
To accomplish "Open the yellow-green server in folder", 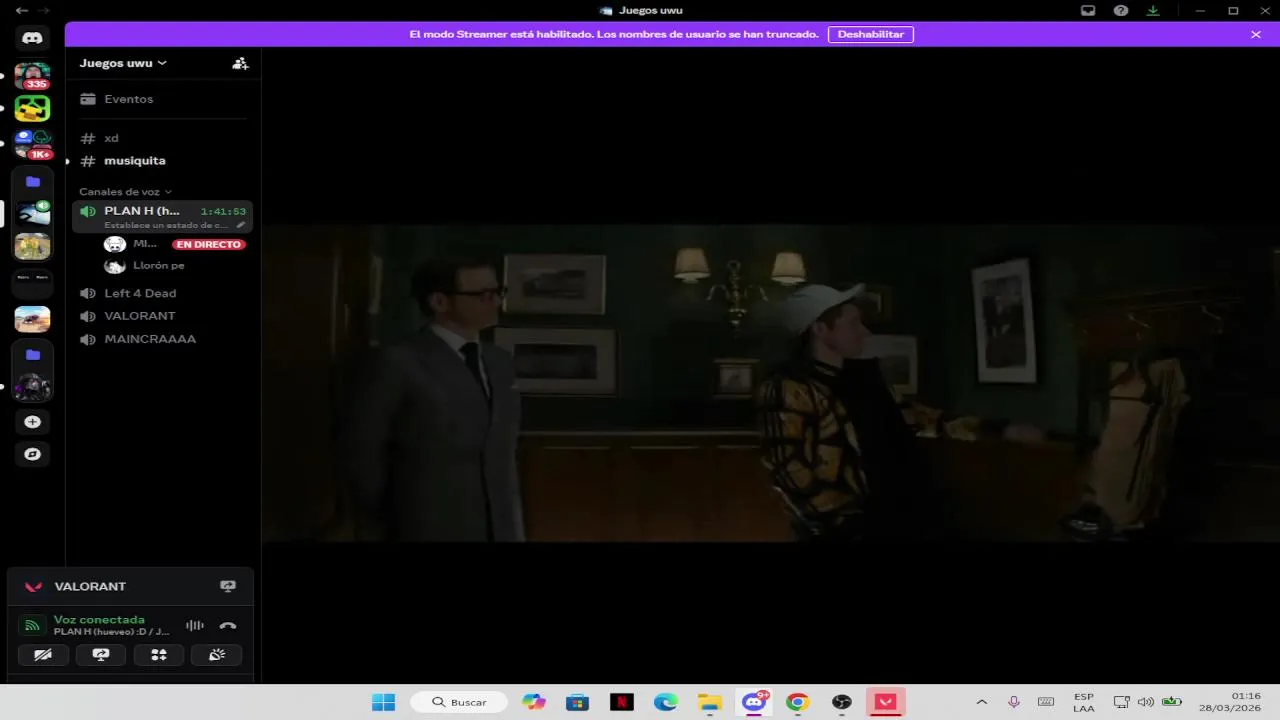I will pyautogui.click(x=32, y=246).
